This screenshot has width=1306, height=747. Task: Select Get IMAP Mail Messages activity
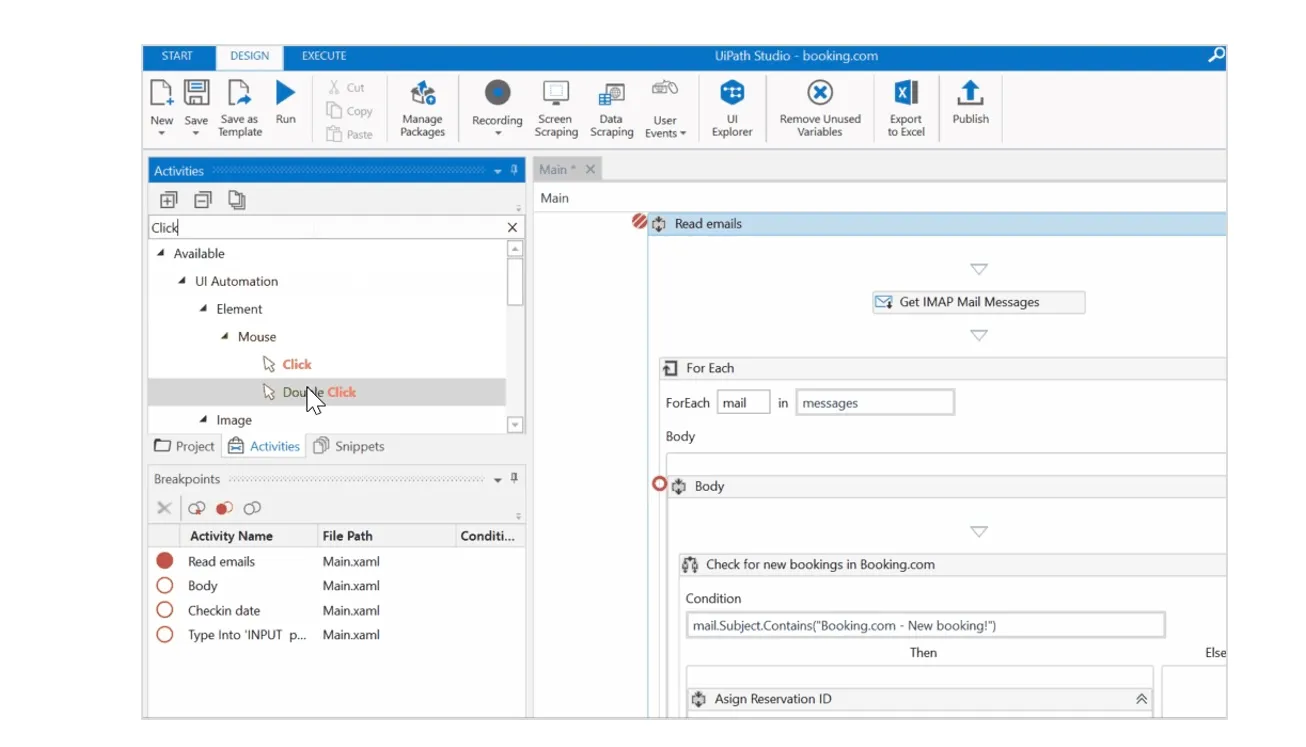978,302
